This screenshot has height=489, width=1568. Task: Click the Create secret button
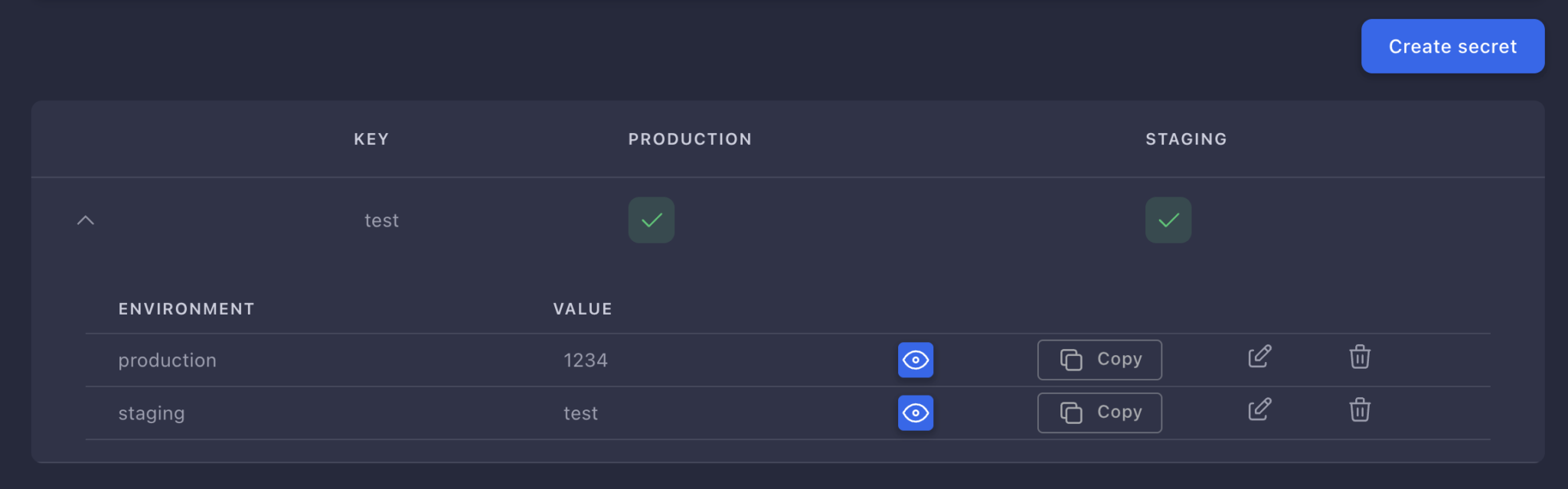1452,47
